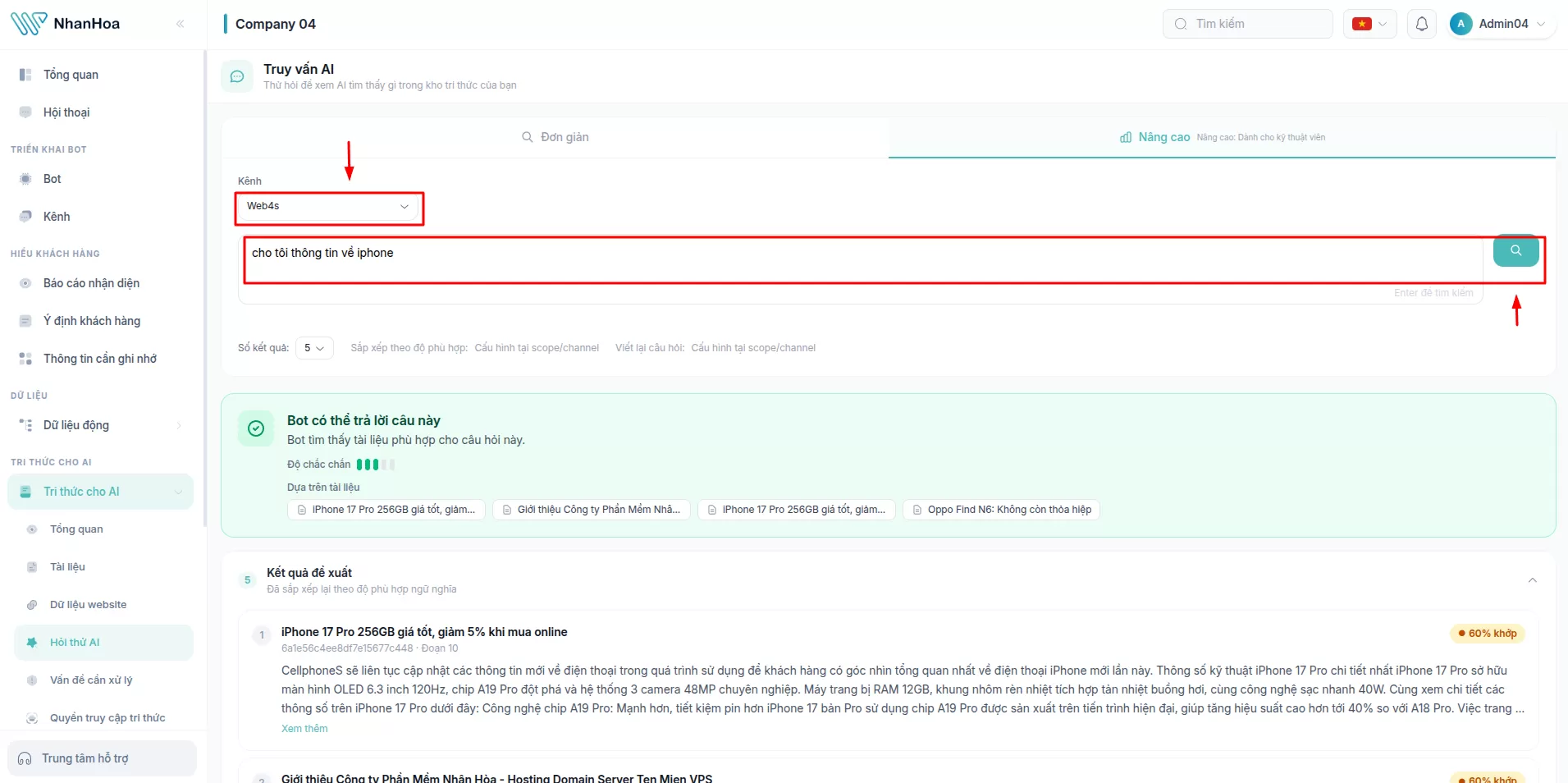The width and height of the screenshot is (1568, 783).
Task: Open the language selector chevron
Action: [1383, 24]
